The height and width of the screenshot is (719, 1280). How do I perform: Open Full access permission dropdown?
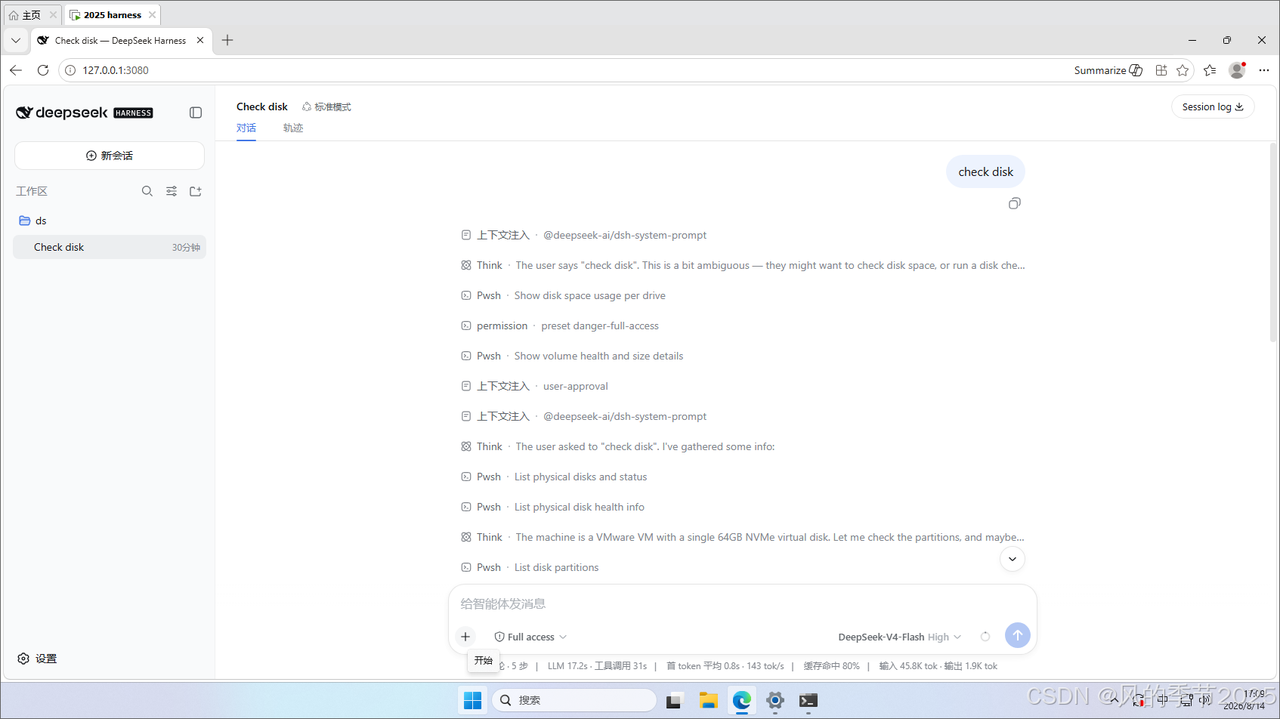(x=531, y=637)
